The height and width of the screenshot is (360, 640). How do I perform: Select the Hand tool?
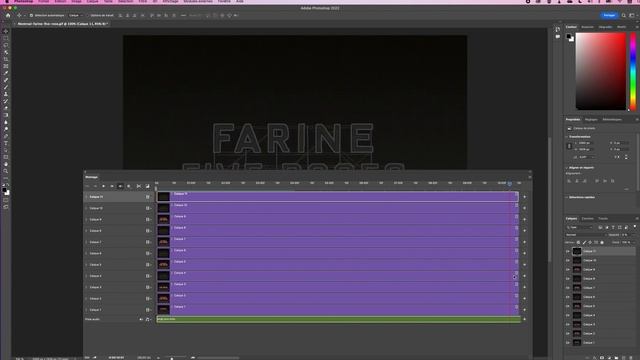[6, 164]
